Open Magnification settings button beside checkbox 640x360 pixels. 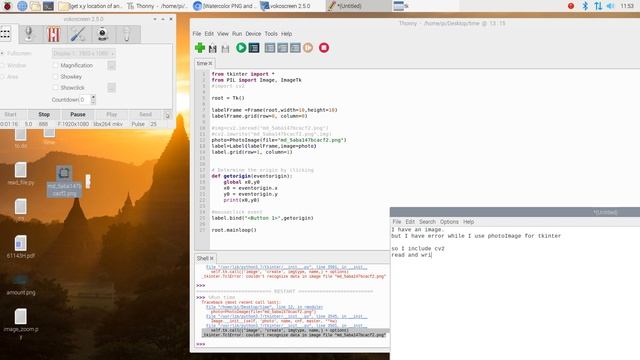point(111,65)
